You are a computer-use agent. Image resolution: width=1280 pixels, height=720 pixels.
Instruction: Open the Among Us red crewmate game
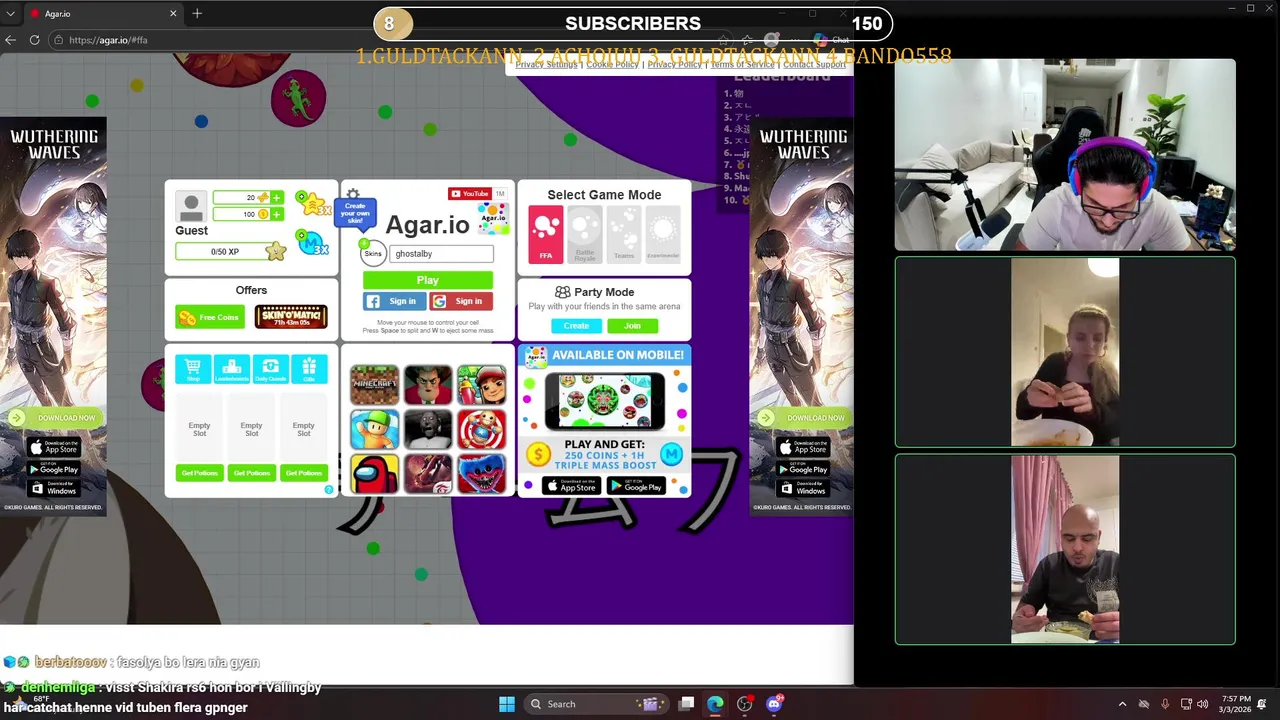(374, 474)
